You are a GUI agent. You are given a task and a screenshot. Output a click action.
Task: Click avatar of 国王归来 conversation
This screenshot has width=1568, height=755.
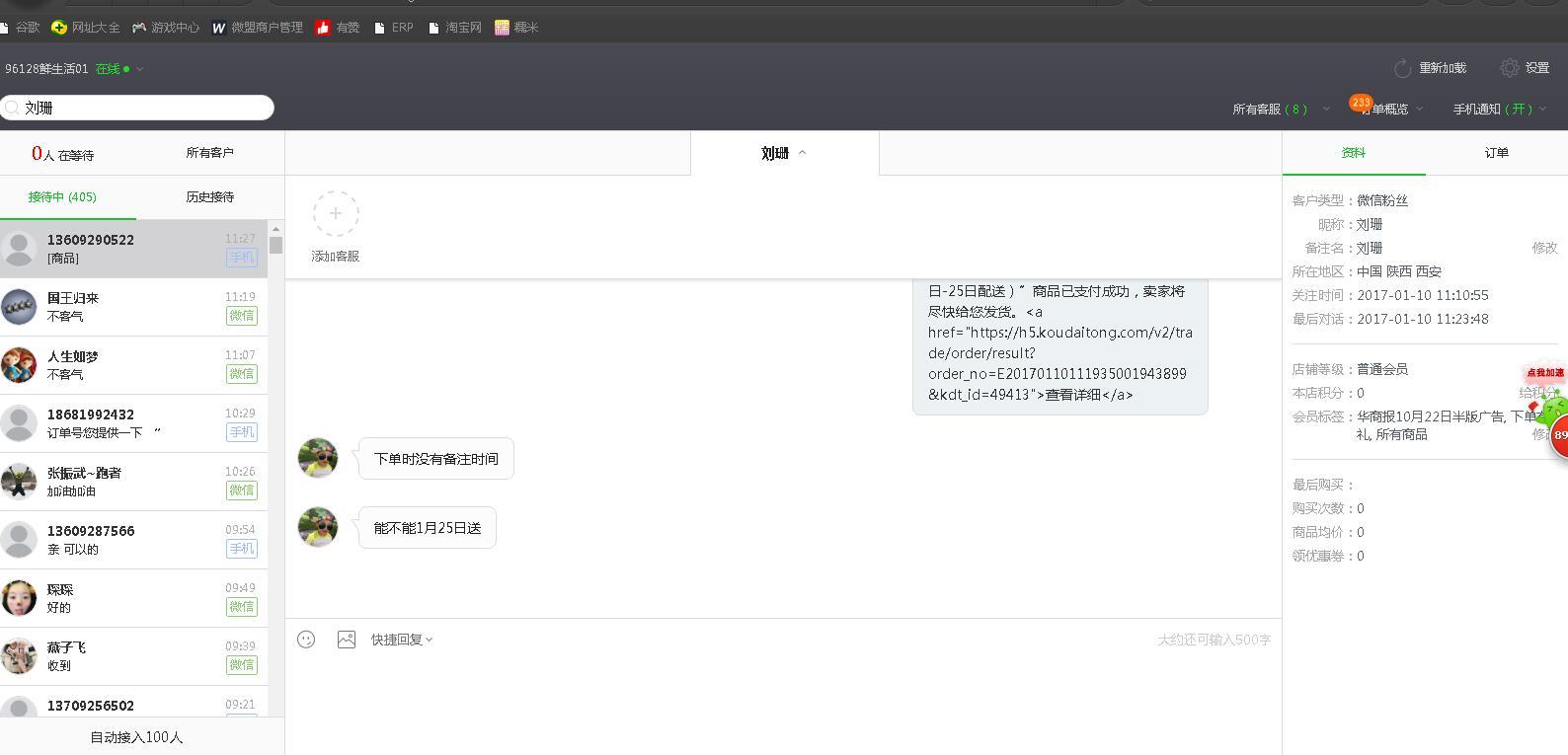(19, 307)
